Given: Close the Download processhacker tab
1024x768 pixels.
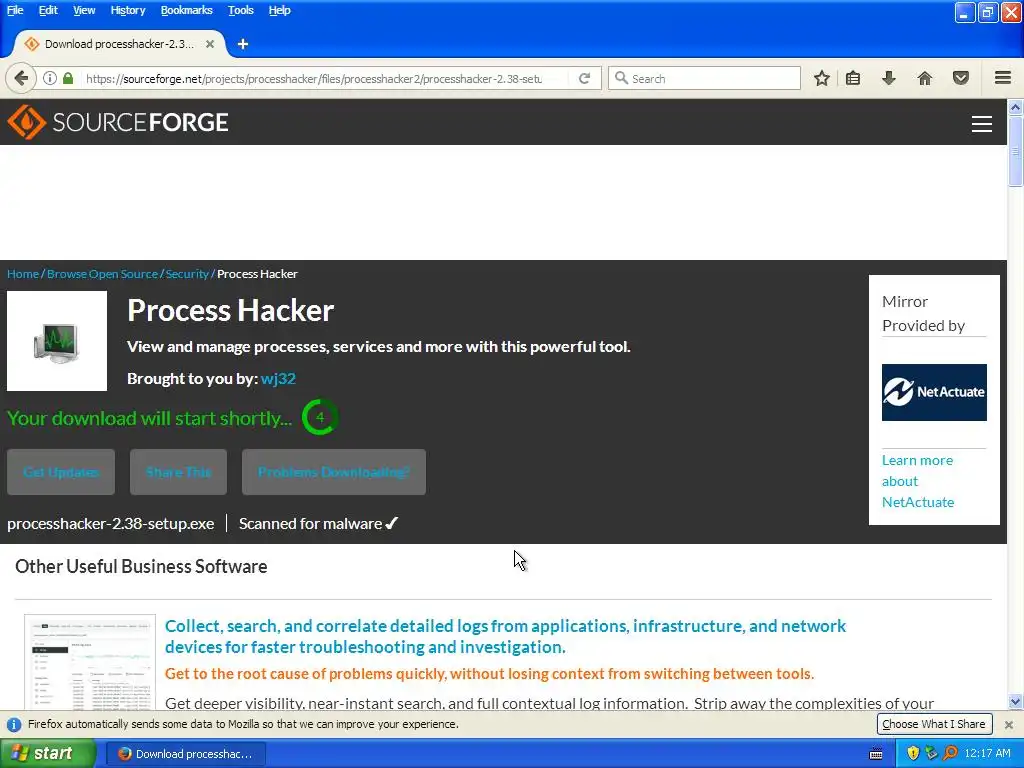Looking at the screenshot, I should pyautogui.click(x=210, y=44).
